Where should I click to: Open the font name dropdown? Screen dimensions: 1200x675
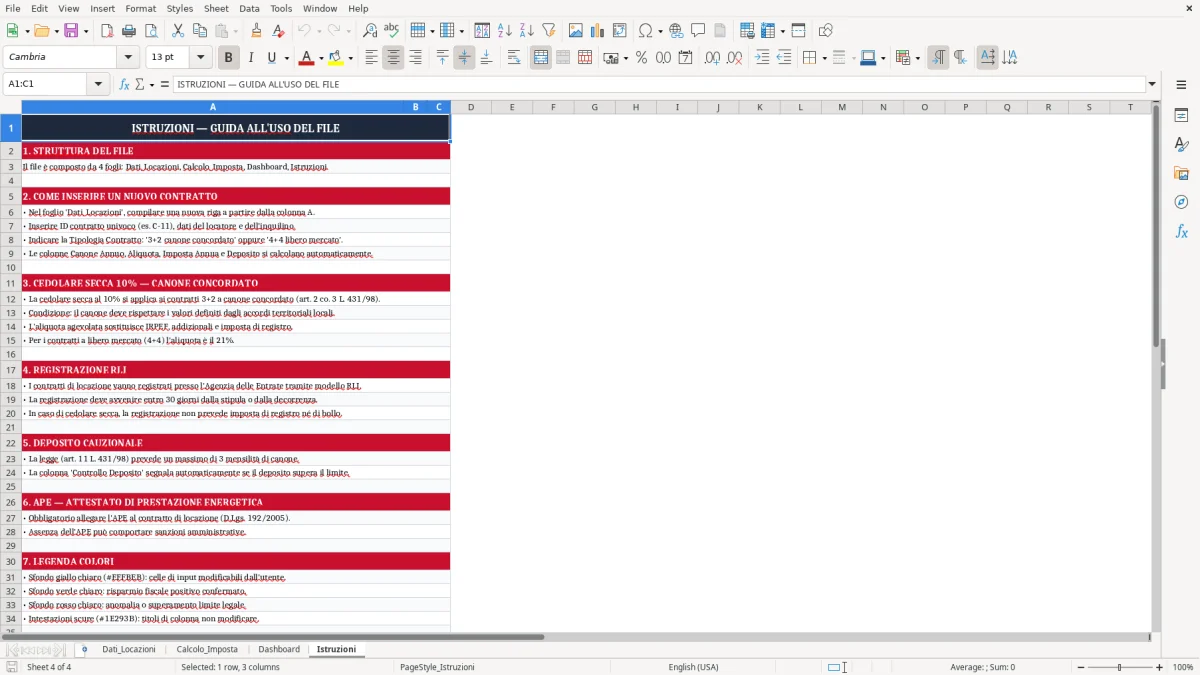point(128,58)
